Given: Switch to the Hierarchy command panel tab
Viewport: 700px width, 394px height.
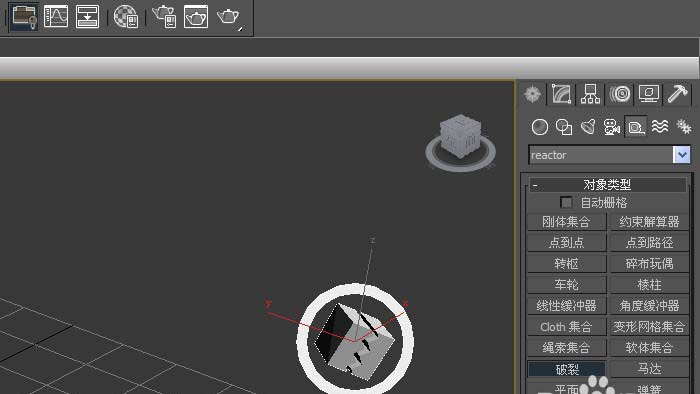Looking at the screenshot, I should pyautogui.click(x=591, y=94).
